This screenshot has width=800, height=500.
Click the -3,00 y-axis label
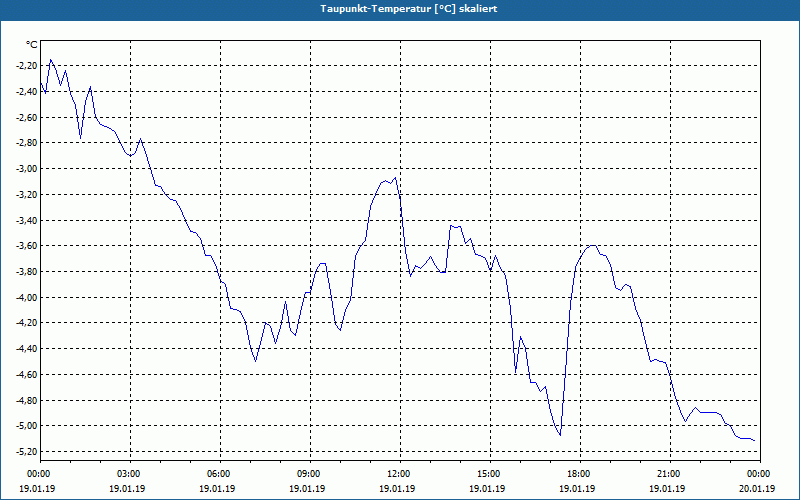click(x=27, y=169)
